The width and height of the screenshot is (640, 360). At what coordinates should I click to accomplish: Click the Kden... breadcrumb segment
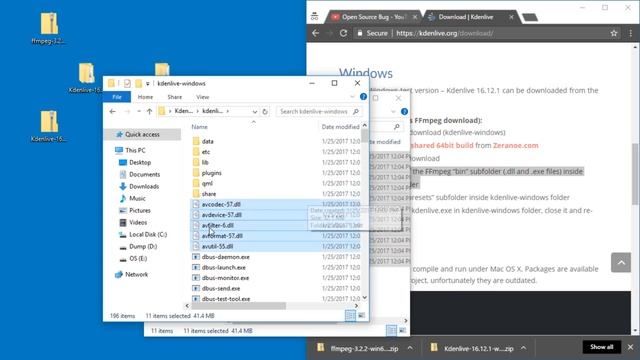pyautogui.click(x=183, y=111)
